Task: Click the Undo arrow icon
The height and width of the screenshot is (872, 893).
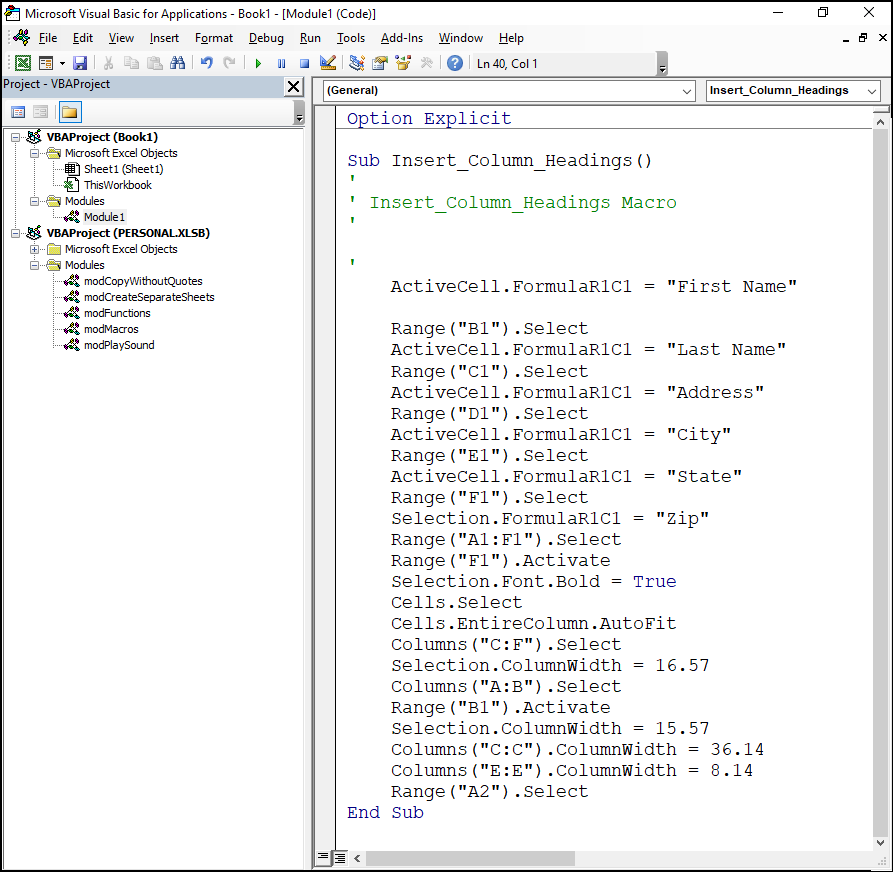Action: [x=207, y=63]
